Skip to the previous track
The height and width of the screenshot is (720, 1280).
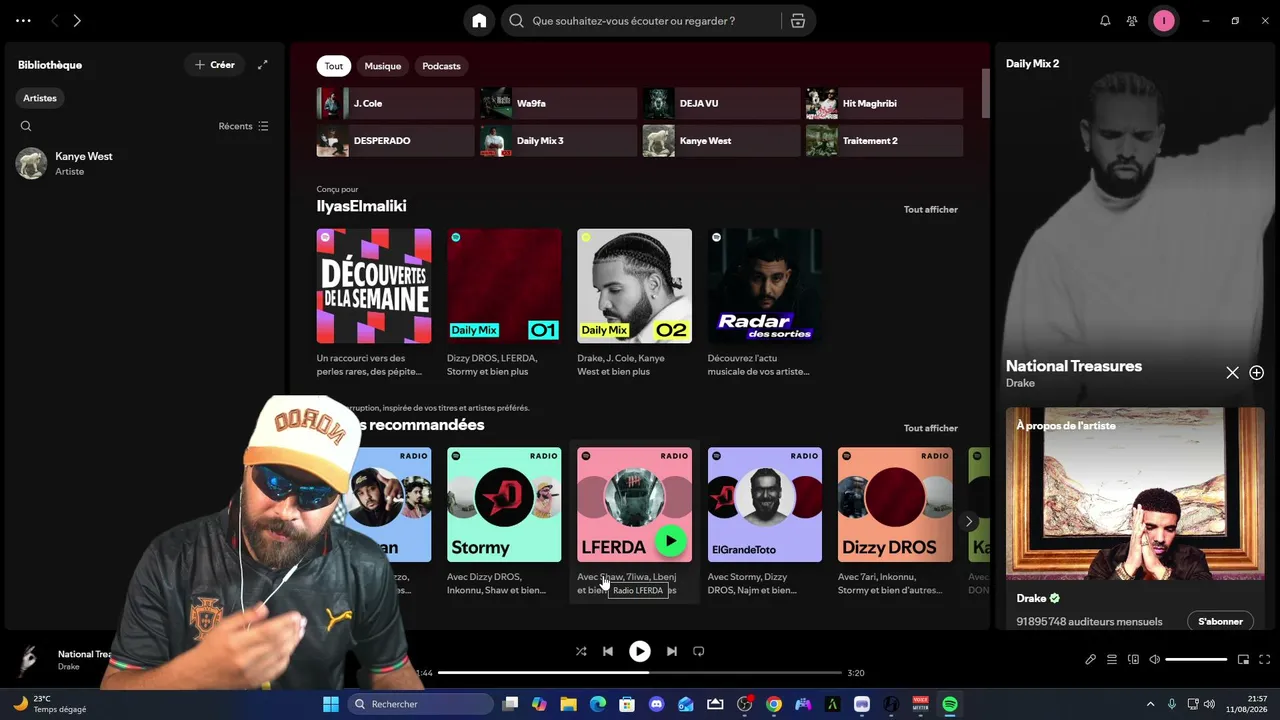[608, 651]
